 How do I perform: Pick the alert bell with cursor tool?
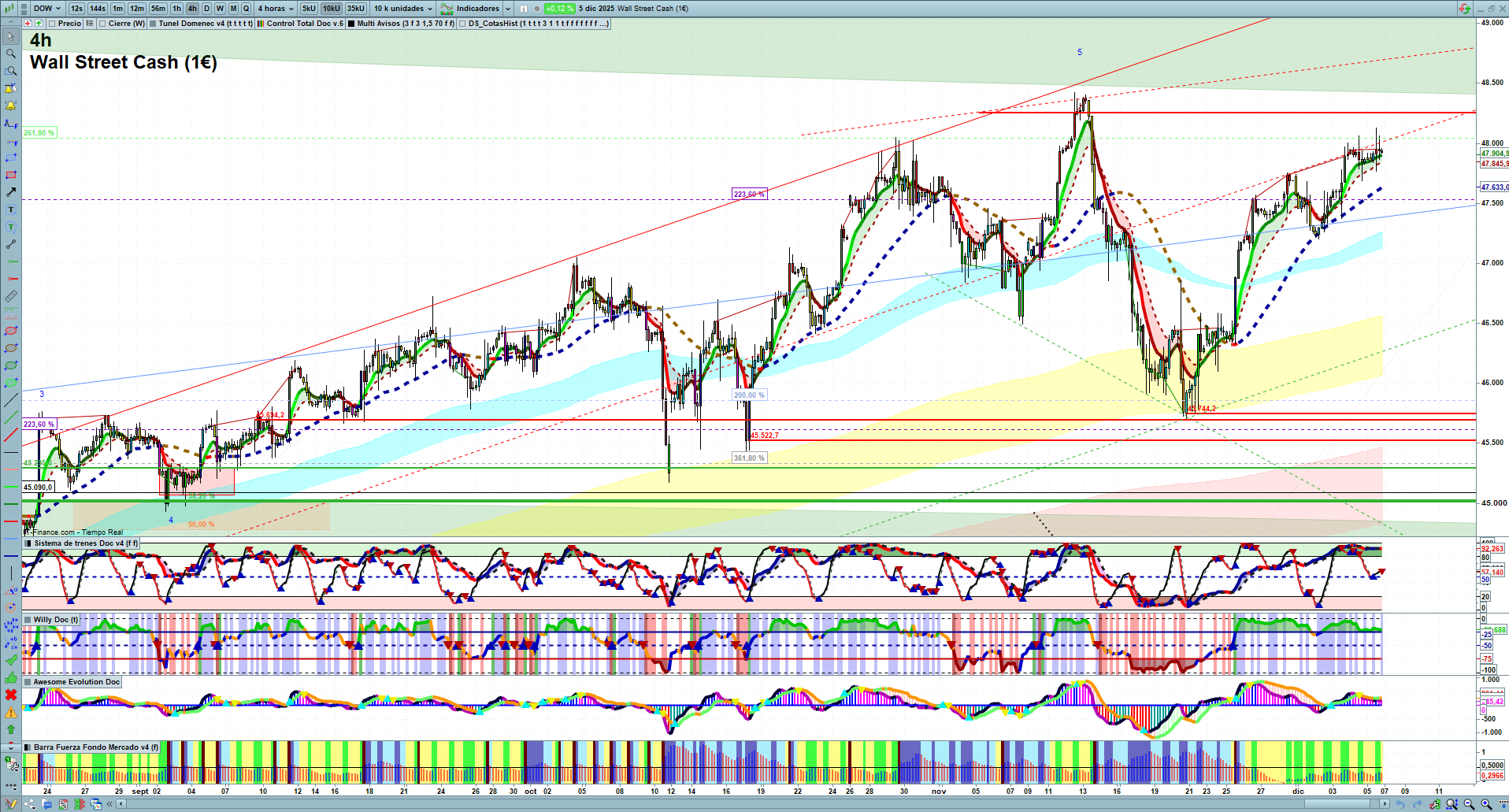(x=11, y=88)
